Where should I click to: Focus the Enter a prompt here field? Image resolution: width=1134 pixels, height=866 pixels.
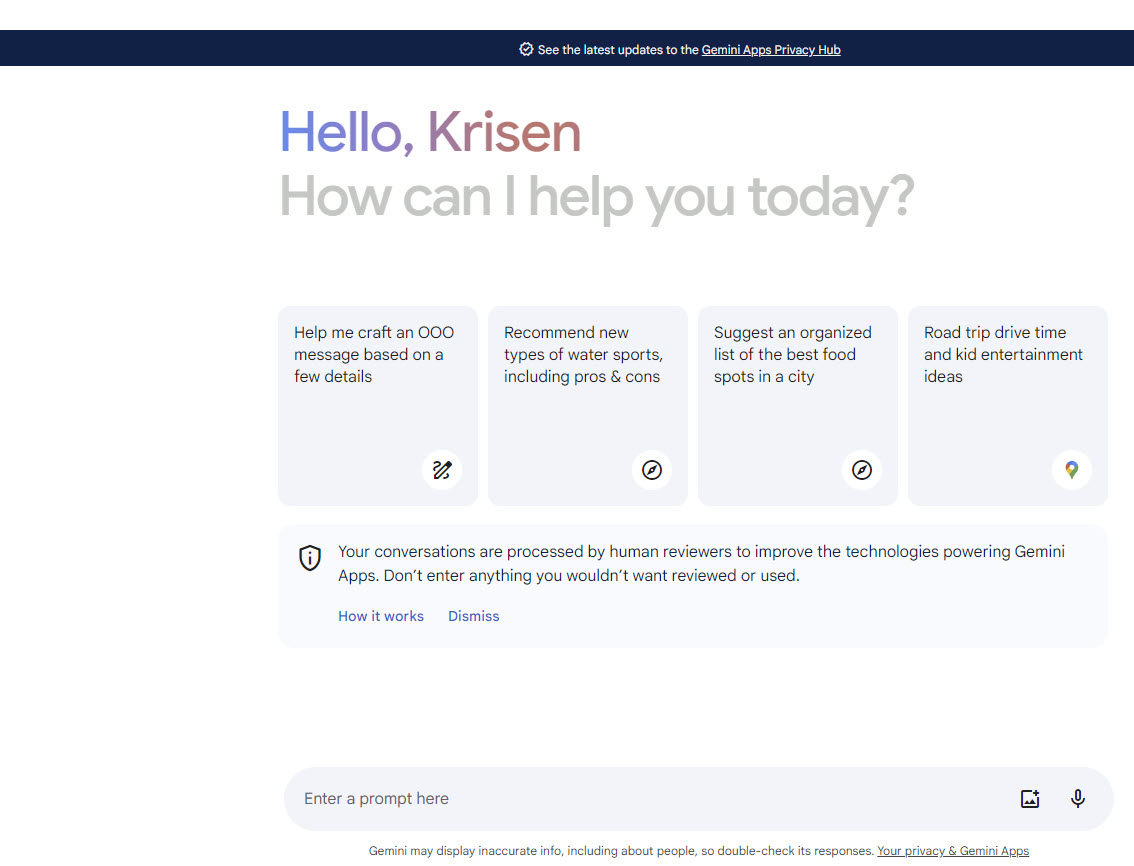(640, 798)
